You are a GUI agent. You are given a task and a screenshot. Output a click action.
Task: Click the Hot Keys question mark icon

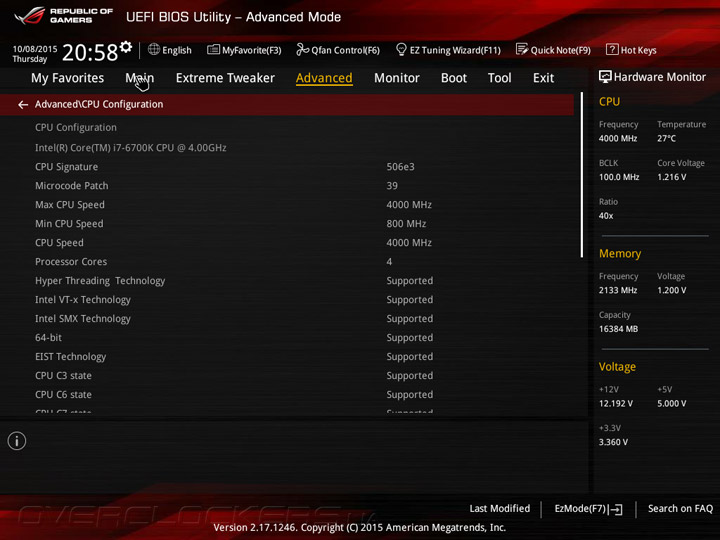click(x=612, y=49)
